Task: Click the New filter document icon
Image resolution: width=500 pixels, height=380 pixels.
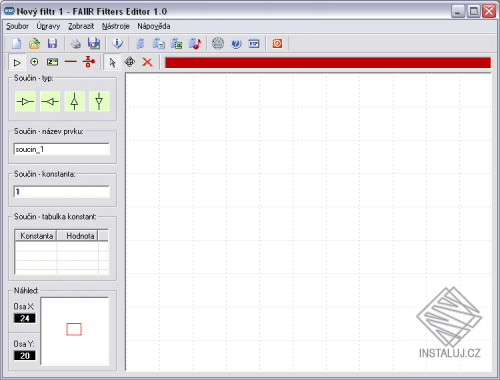Action: (16, 43)
